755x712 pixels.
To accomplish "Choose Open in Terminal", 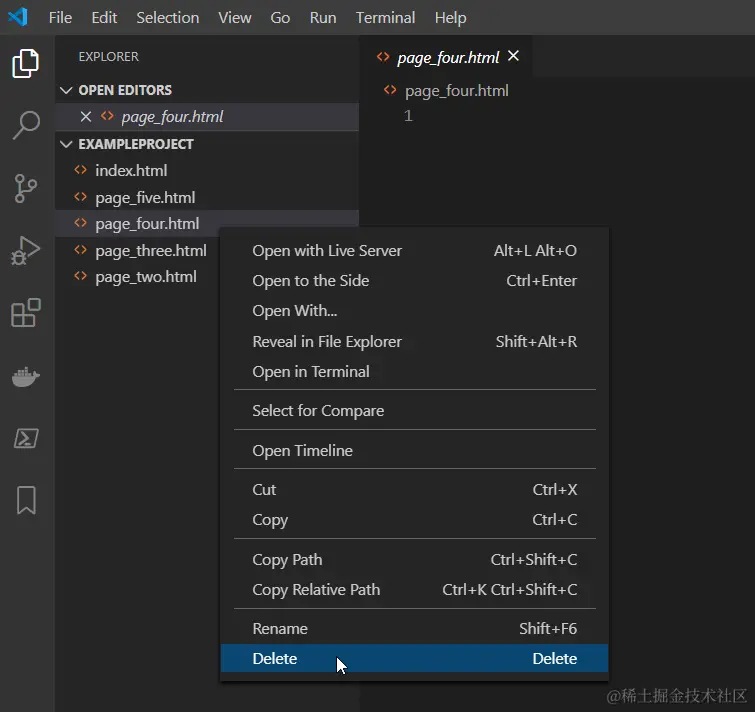I will click(414, 372).
